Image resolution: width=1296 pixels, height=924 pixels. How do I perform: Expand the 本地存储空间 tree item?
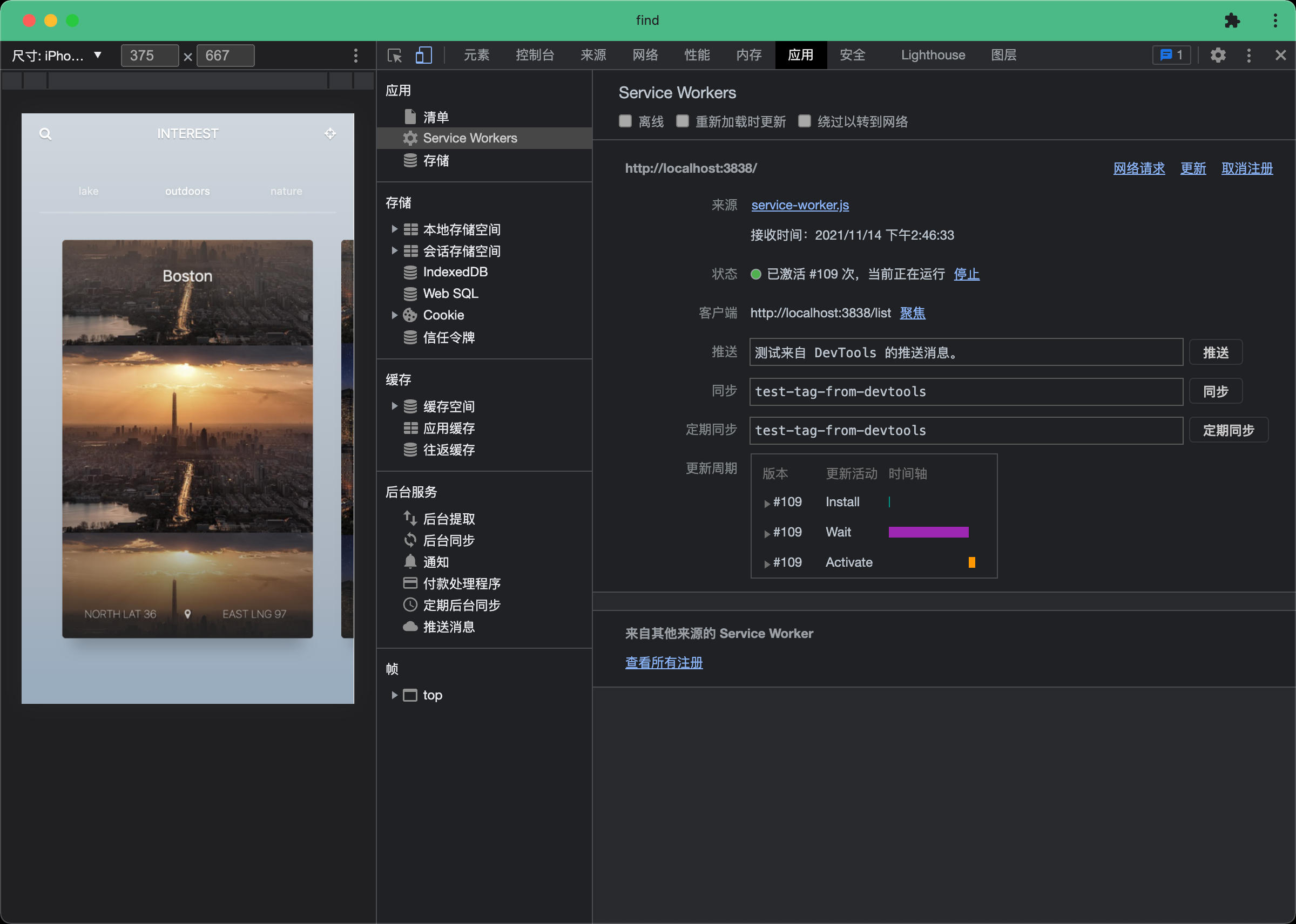pos(395,229)
